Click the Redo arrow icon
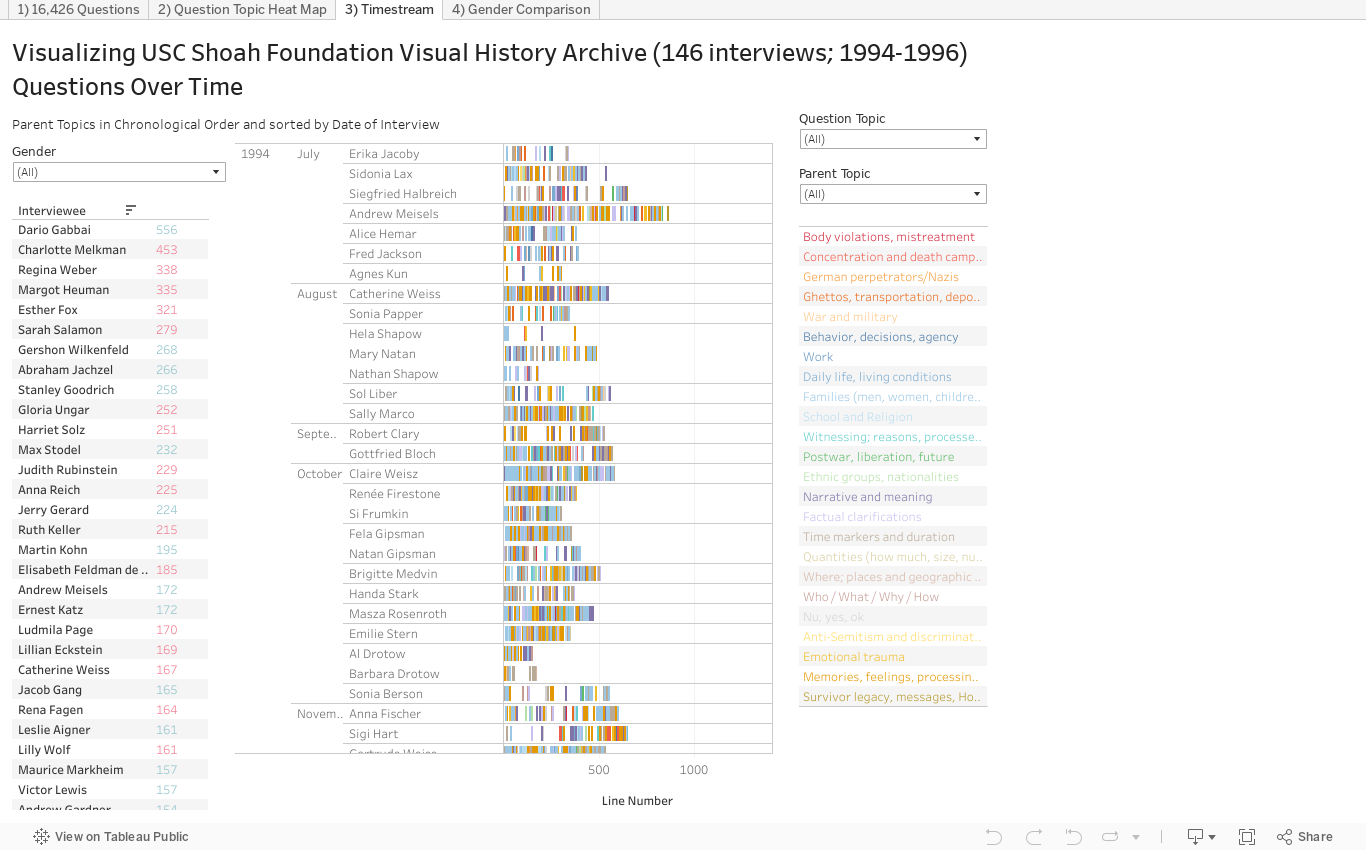This screenshot has width=1366, height=850. point(1034,837)
